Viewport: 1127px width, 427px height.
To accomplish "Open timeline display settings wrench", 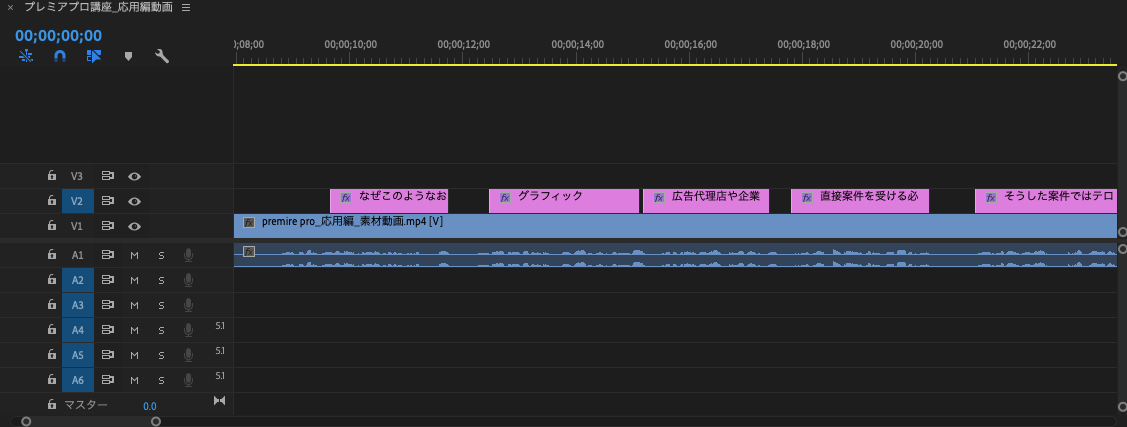I will (162, 56).
